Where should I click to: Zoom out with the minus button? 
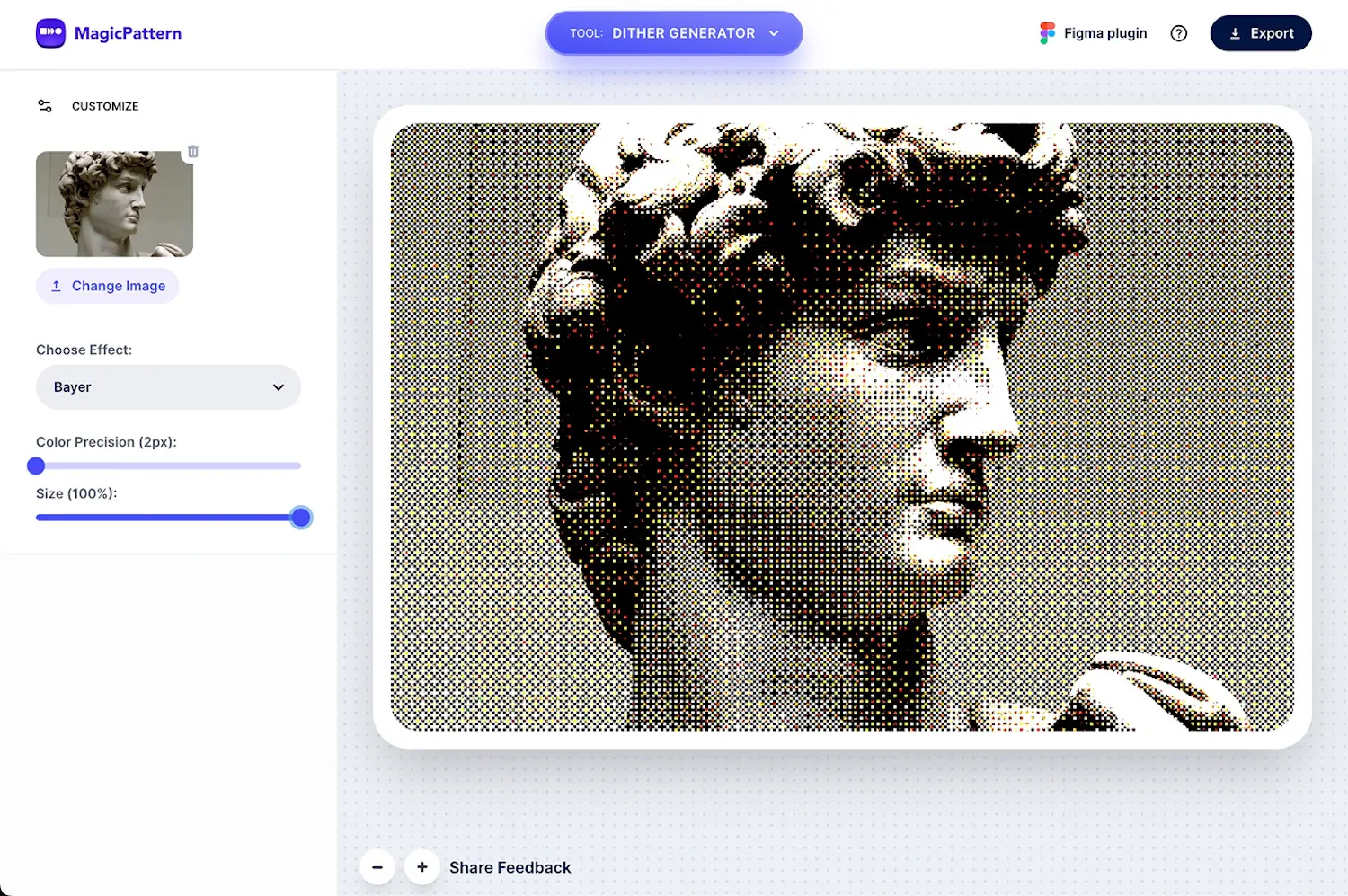(x=377, y=867)
